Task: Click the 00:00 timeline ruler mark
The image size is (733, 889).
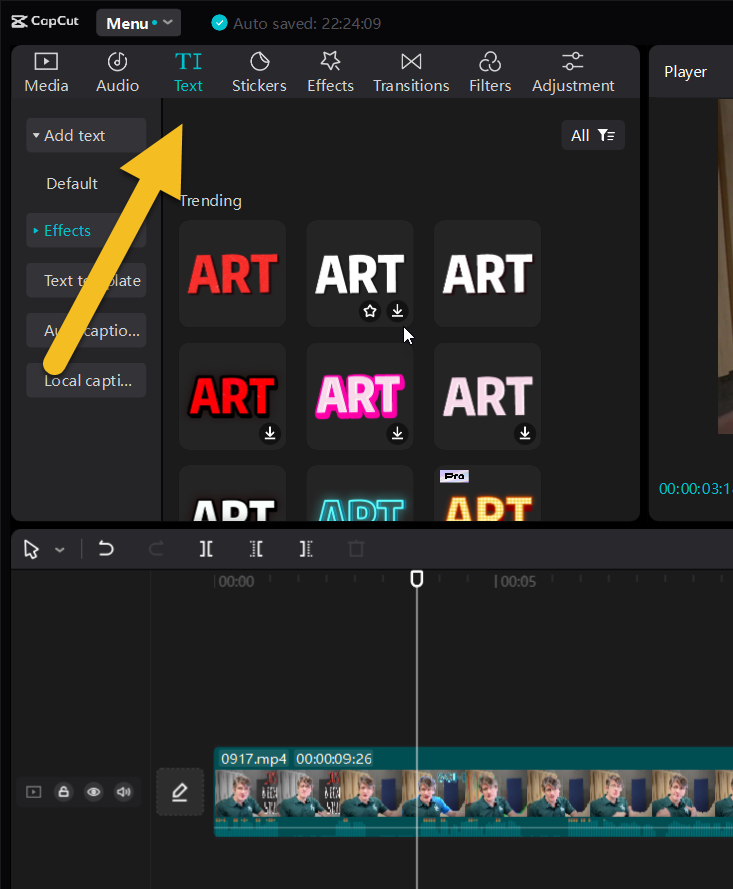Action: pyautogui.click(x=236, y=582)
